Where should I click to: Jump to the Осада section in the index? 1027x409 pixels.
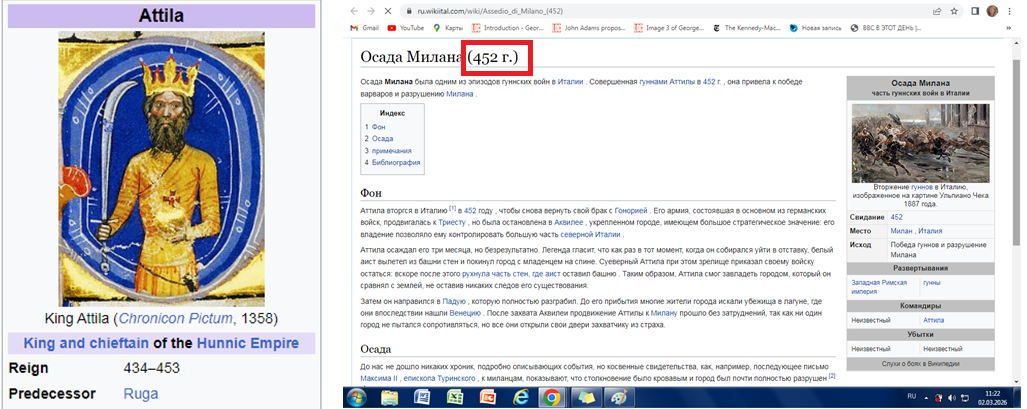coord(382,139)
